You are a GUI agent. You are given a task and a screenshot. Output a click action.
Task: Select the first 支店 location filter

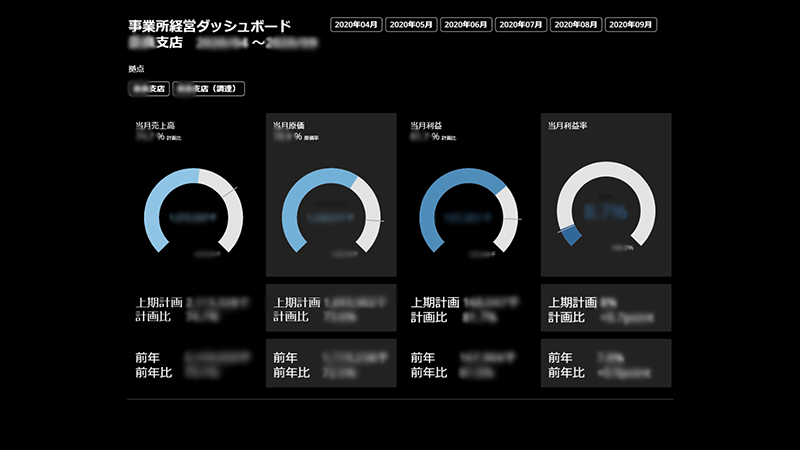(148, 89)
